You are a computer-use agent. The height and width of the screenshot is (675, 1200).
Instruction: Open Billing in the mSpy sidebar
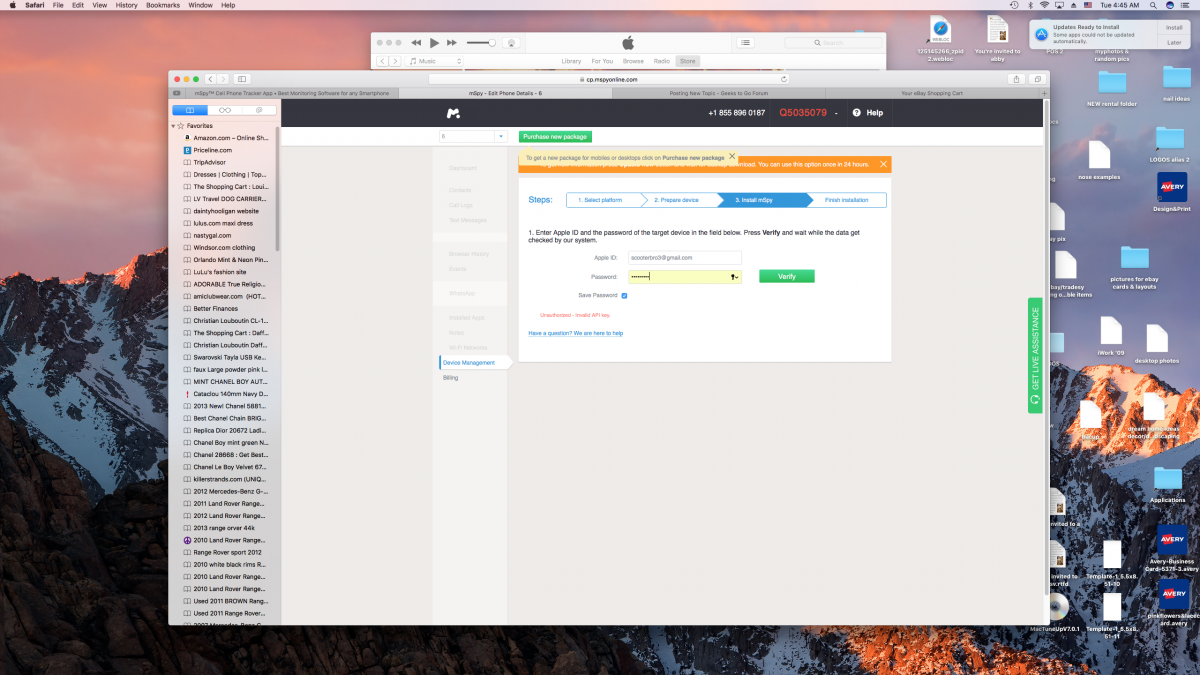tap(450, 378)
